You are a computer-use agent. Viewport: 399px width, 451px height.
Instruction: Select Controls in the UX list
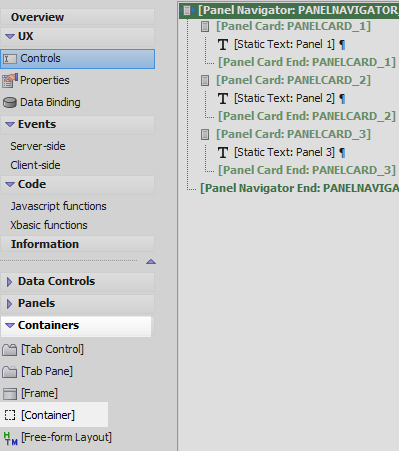coord(78,59)
